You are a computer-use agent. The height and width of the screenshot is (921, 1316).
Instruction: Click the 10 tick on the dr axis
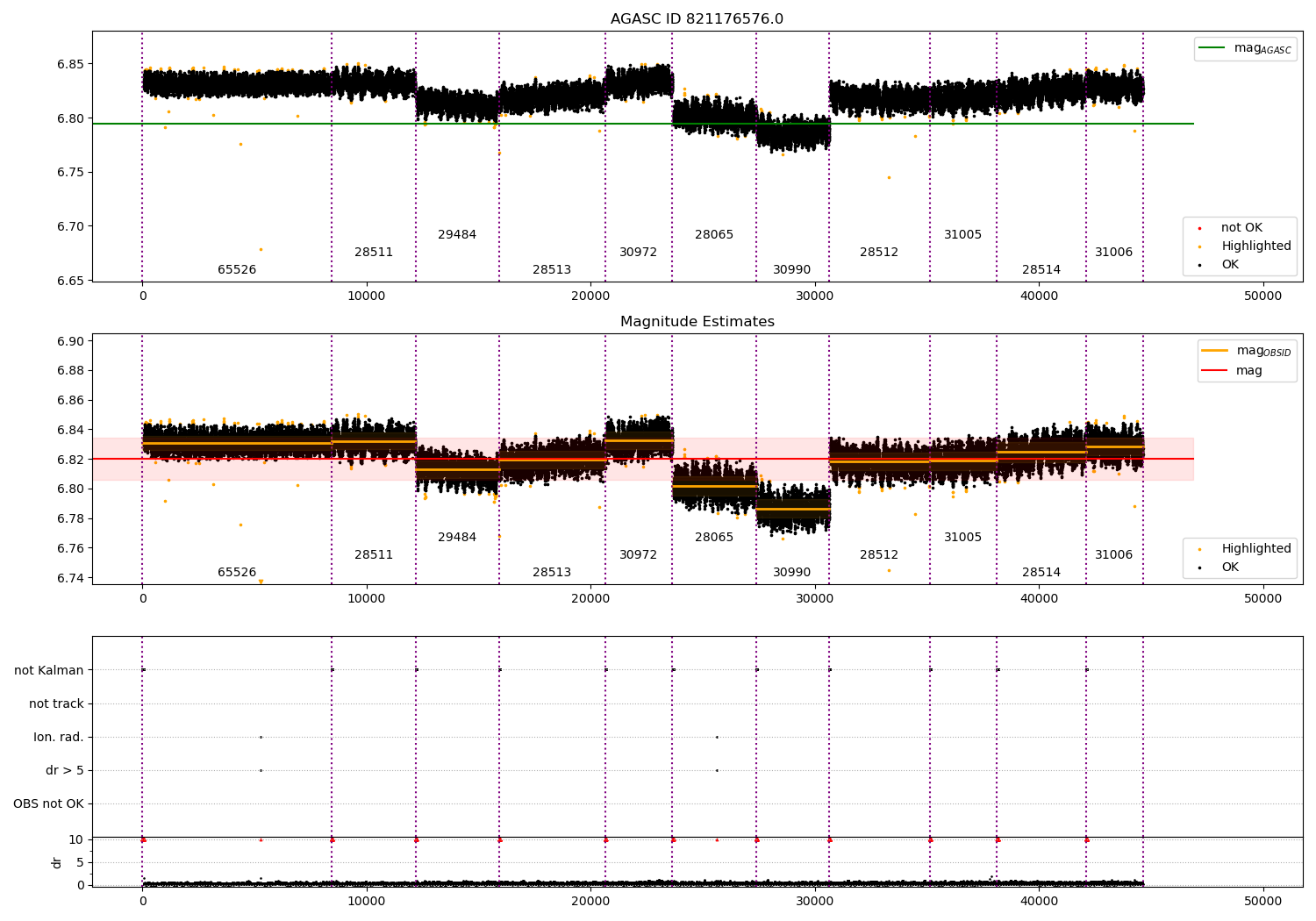pos(76,840)
